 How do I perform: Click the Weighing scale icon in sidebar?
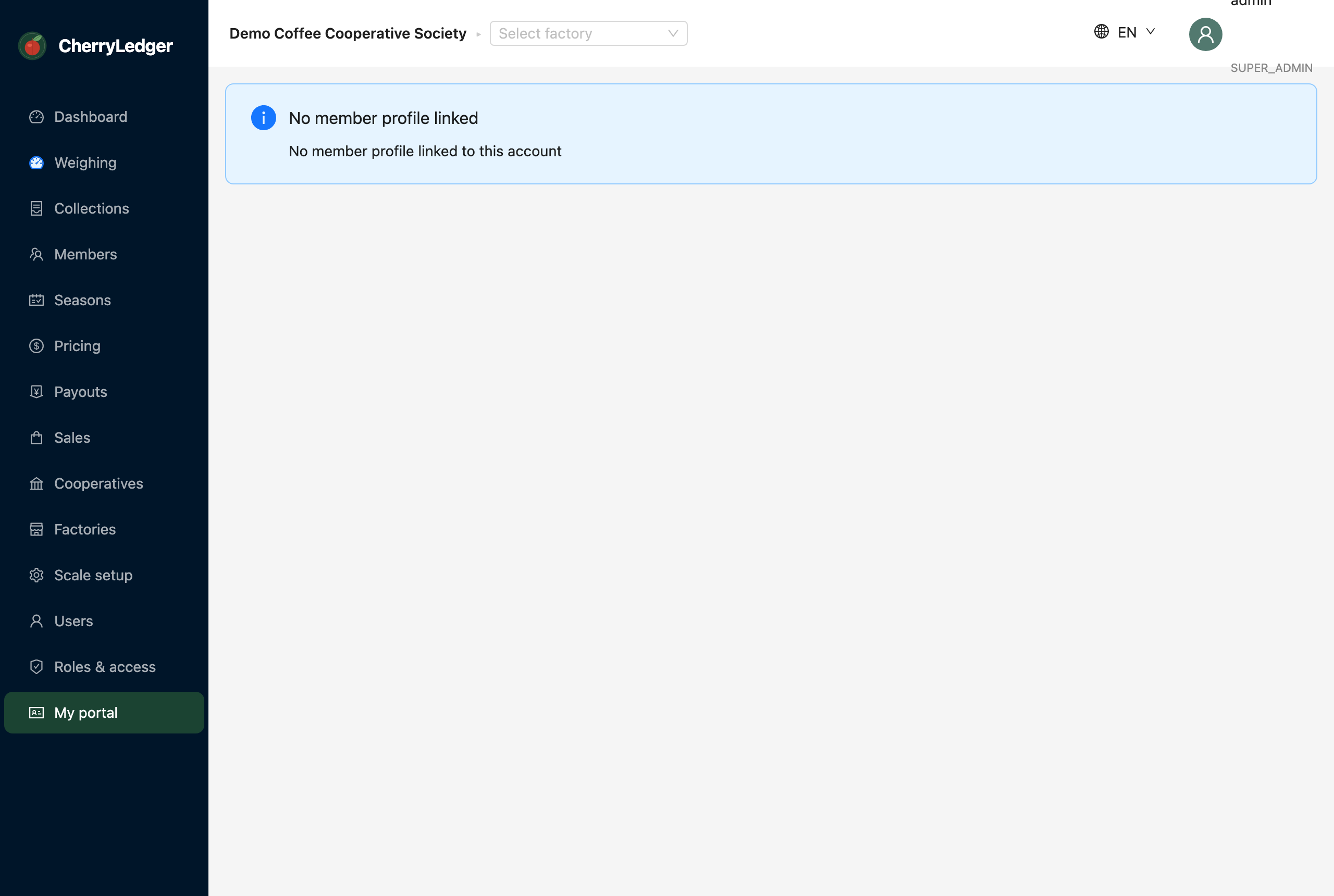tap(36, 163)
